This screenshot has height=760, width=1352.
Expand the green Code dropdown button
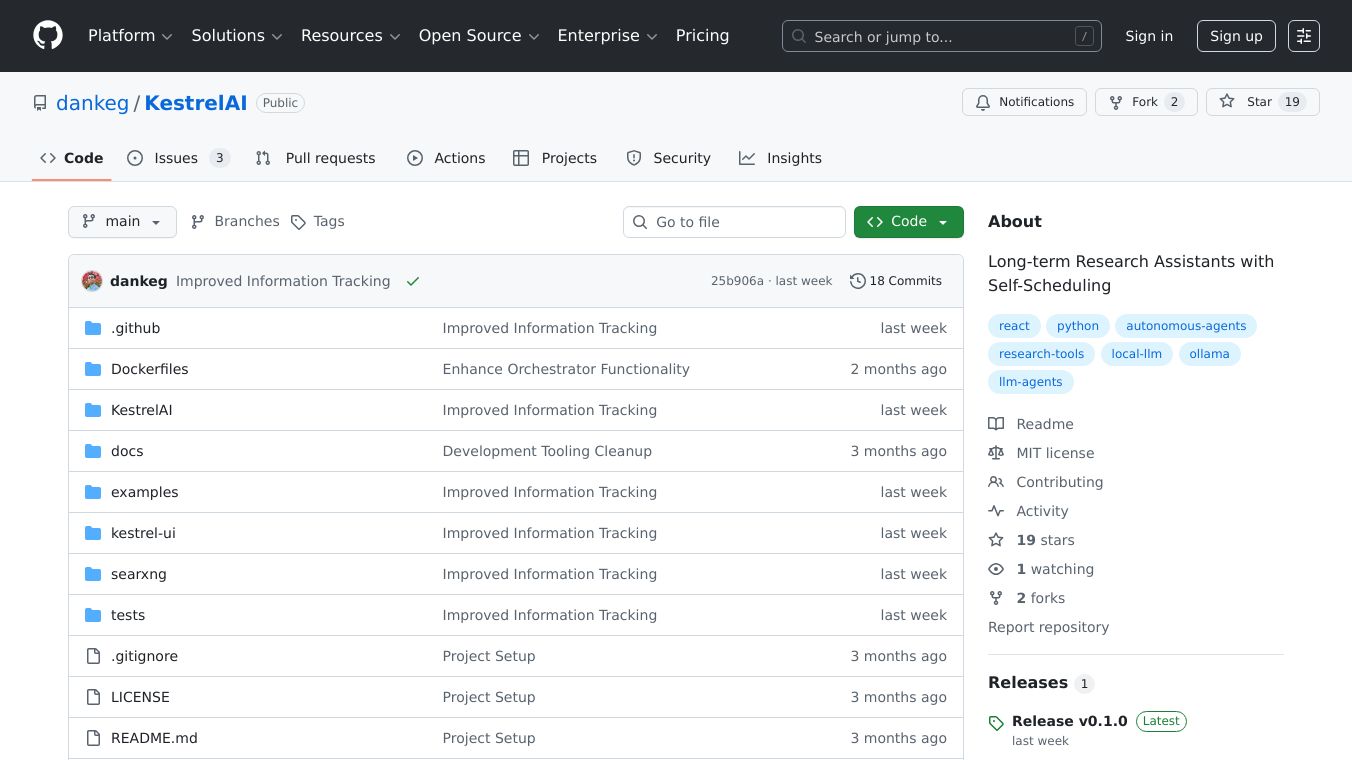(908, 222)
